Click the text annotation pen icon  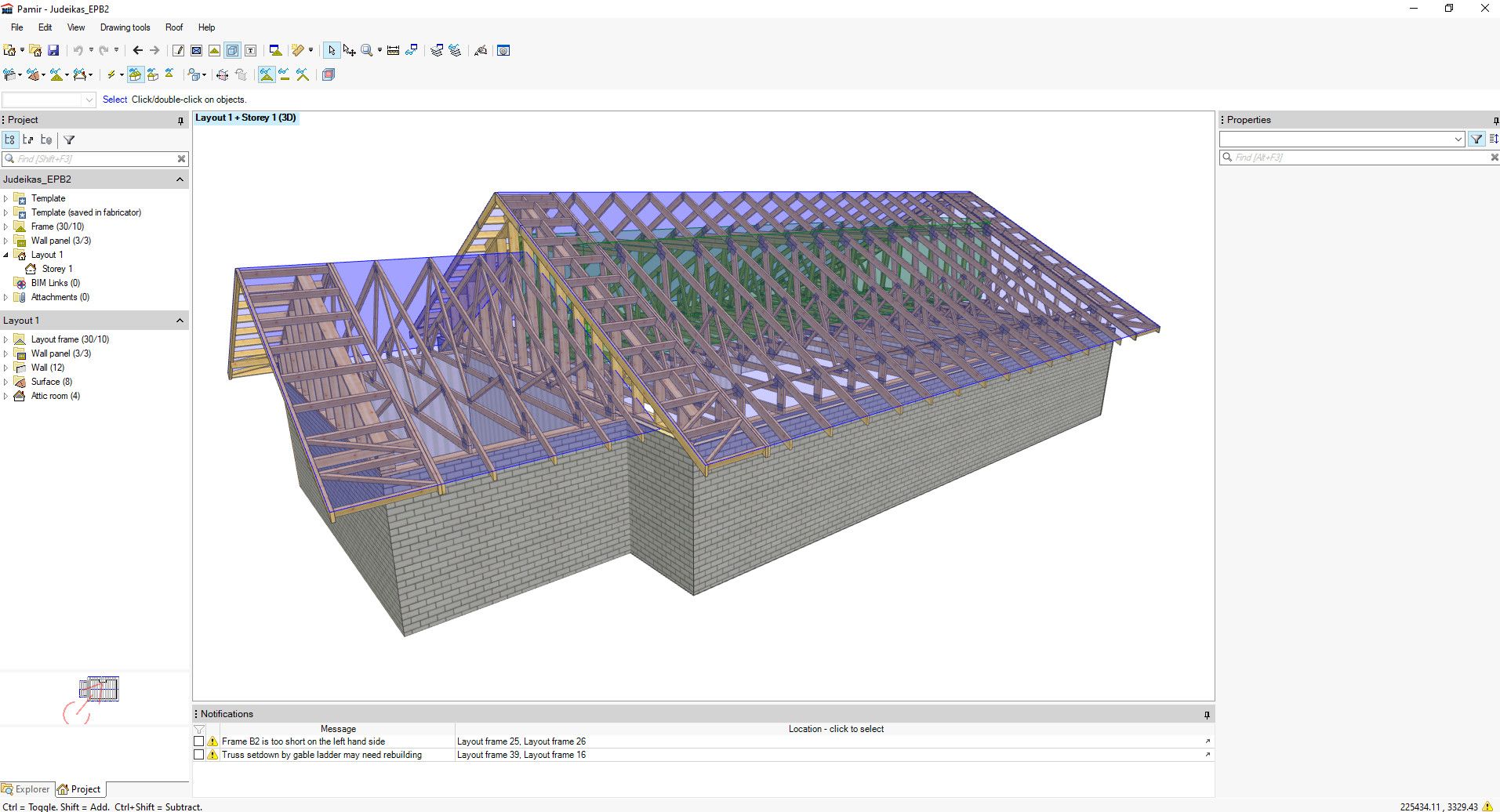click(481, 50)
